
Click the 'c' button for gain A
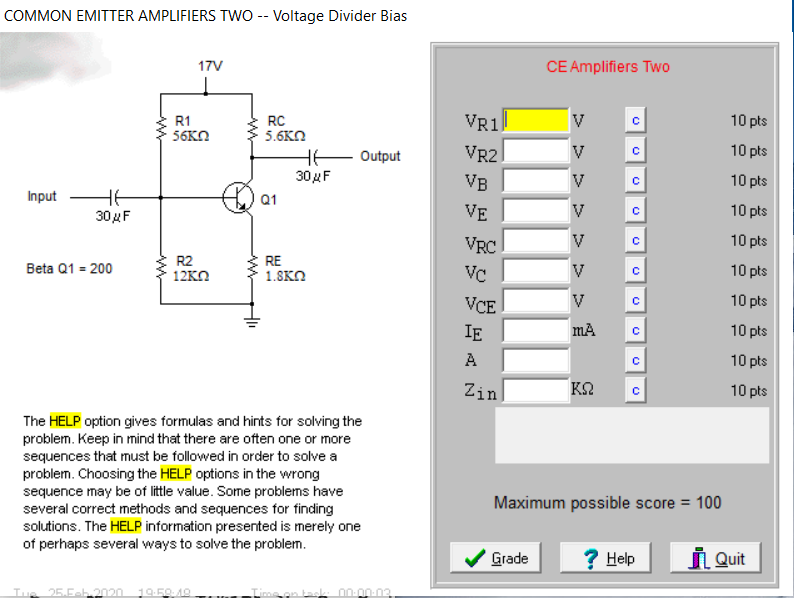pyautogui.click(x=636, y=361)
